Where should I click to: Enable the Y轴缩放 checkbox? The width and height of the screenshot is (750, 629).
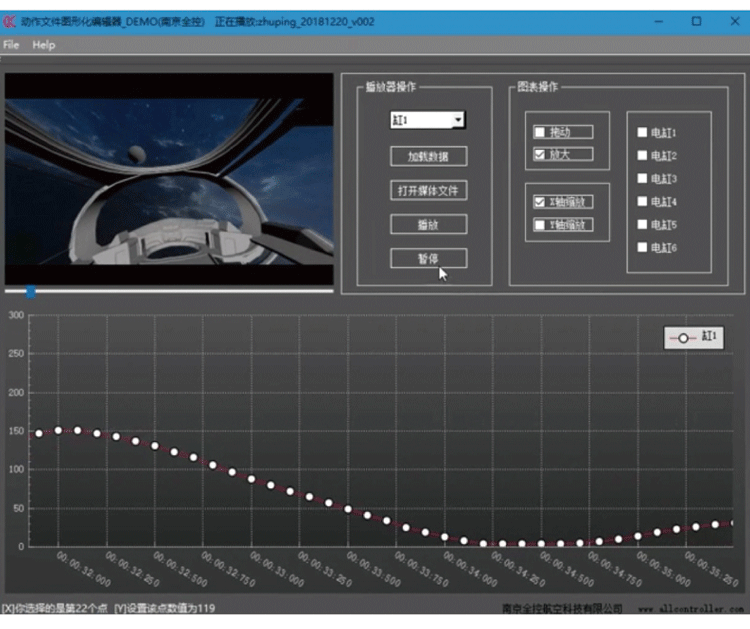point(541,225)
